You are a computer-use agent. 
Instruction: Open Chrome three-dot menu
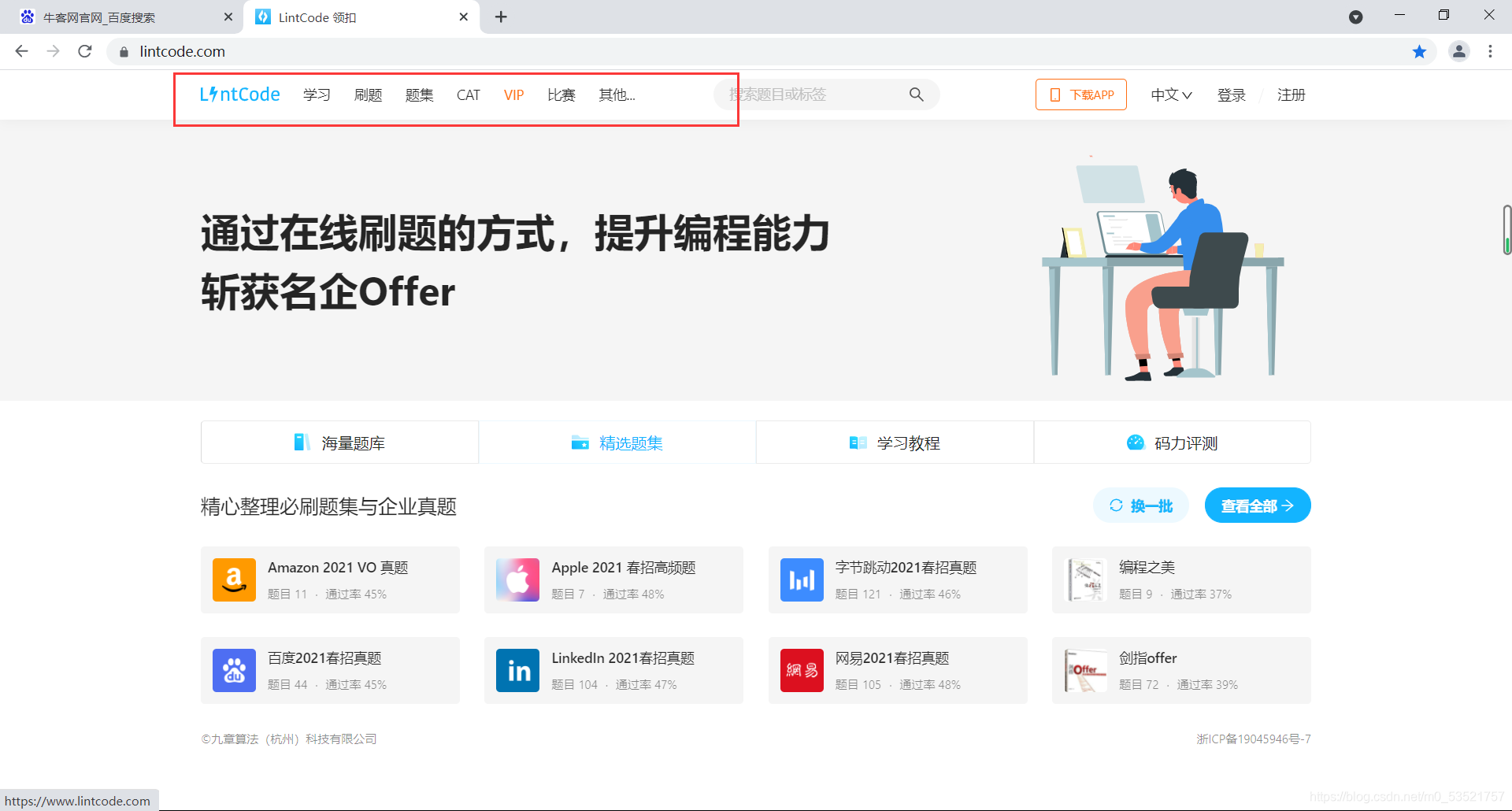1490,52
